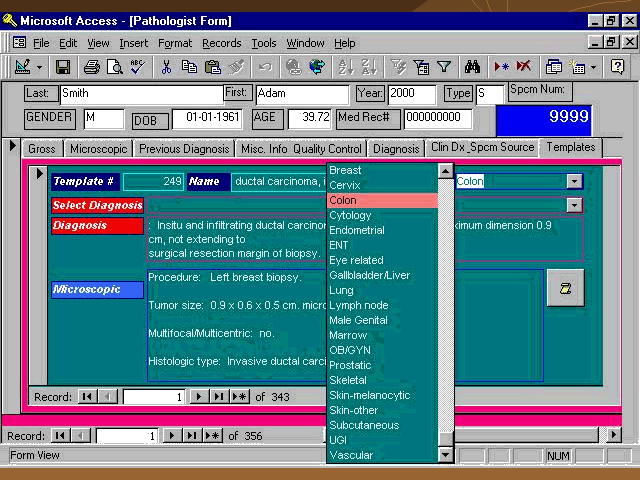Jump to last record of 356
This screenshot has width=640, height=480.
191,436
